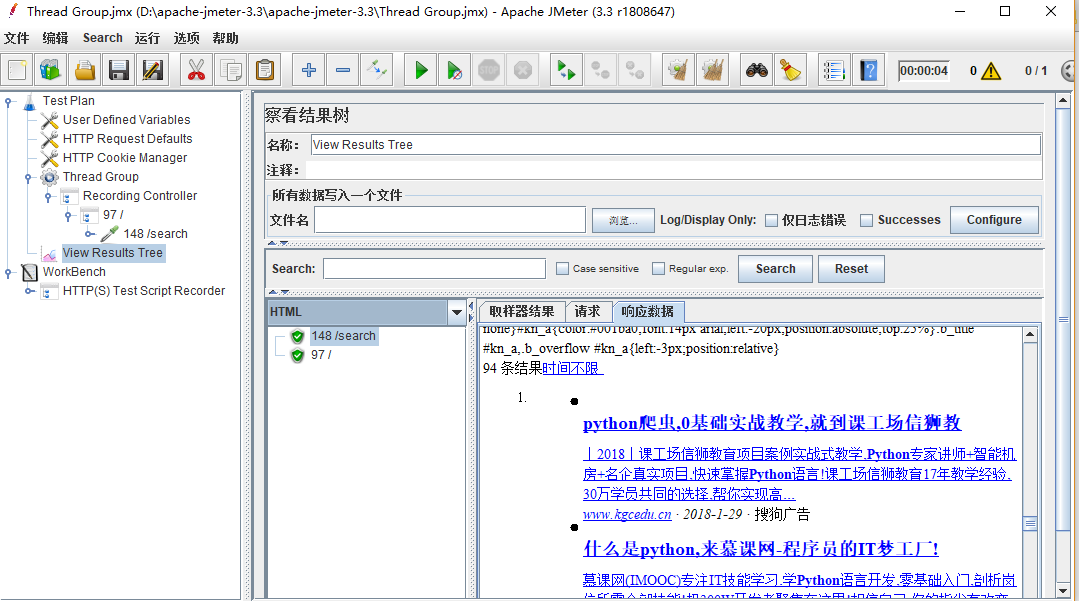This screenshot has height=601, width=1079.
Task: Click the Clear broom-with-gear icon
Action: [679, 70]
